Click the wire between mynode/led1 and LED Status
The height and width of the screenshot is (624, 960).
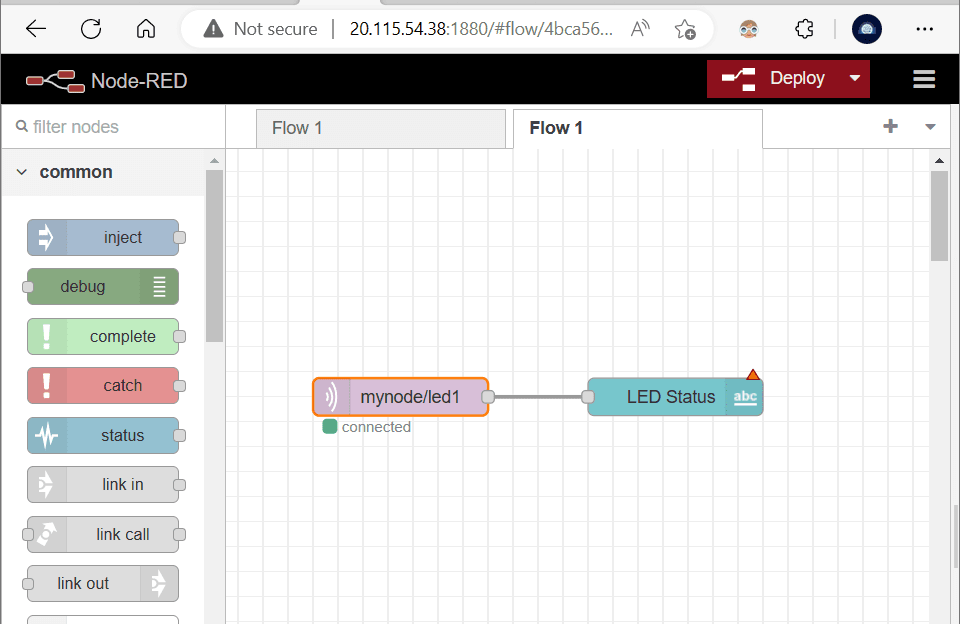pyautogui.click(x=538, y=397)
